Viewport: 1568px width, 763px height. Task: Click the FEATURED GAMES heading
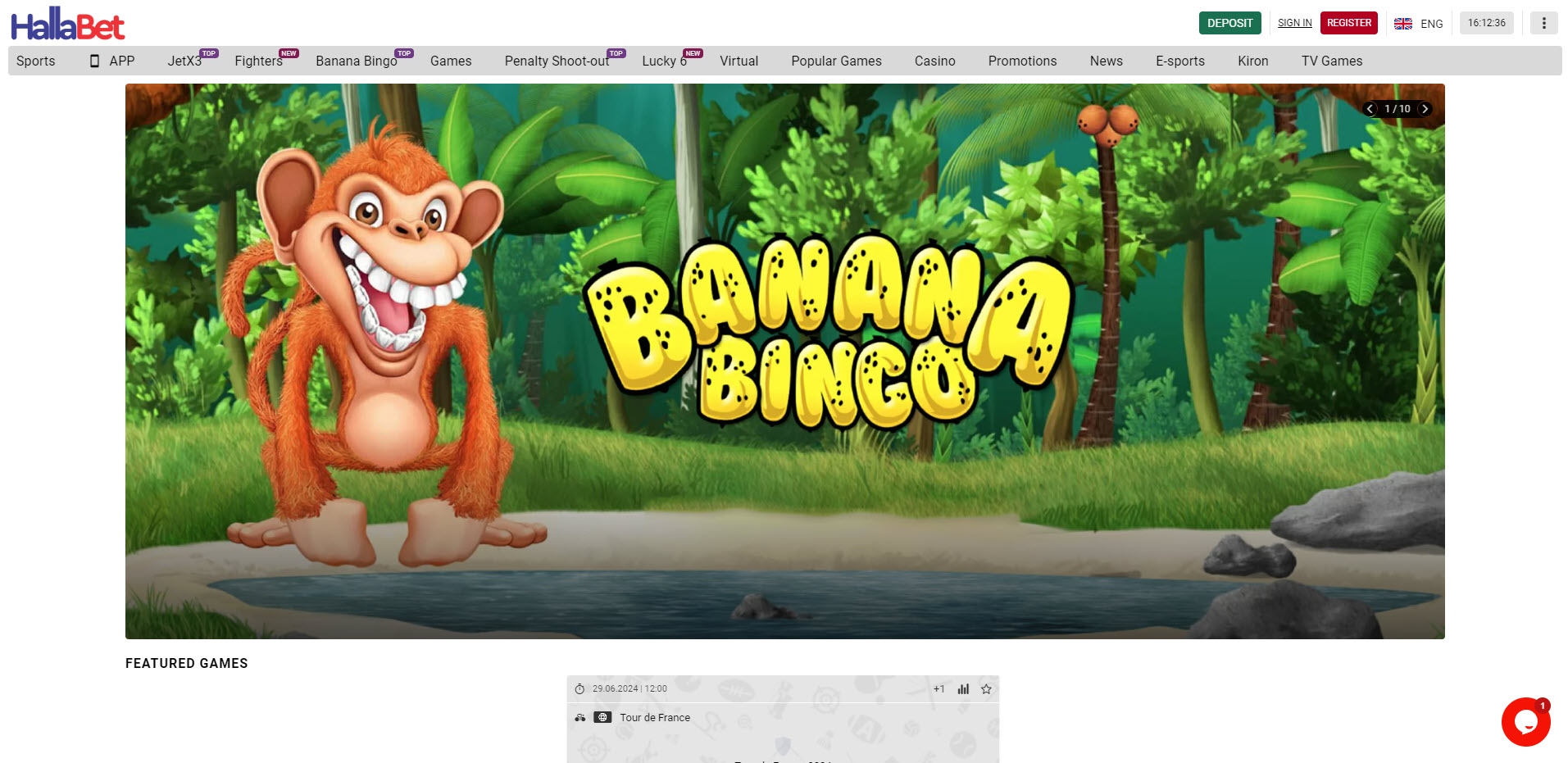point(187,664)
